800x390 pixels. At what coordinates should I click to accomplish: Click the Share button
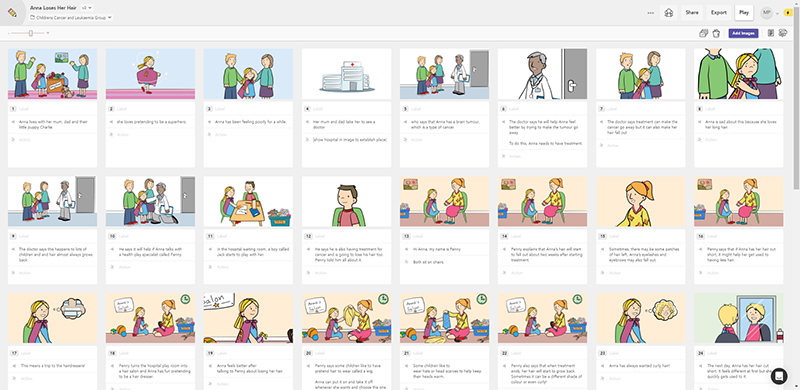pos(692,13)
